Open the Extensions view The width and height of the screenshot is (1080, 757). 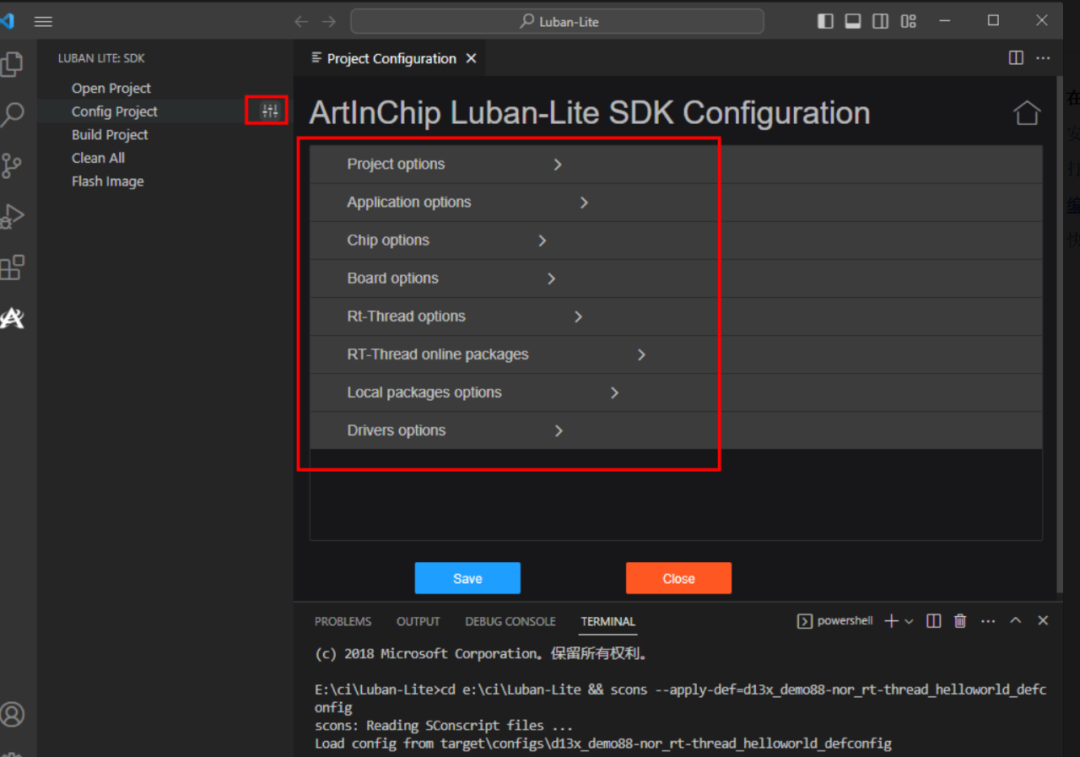[12, 267]
